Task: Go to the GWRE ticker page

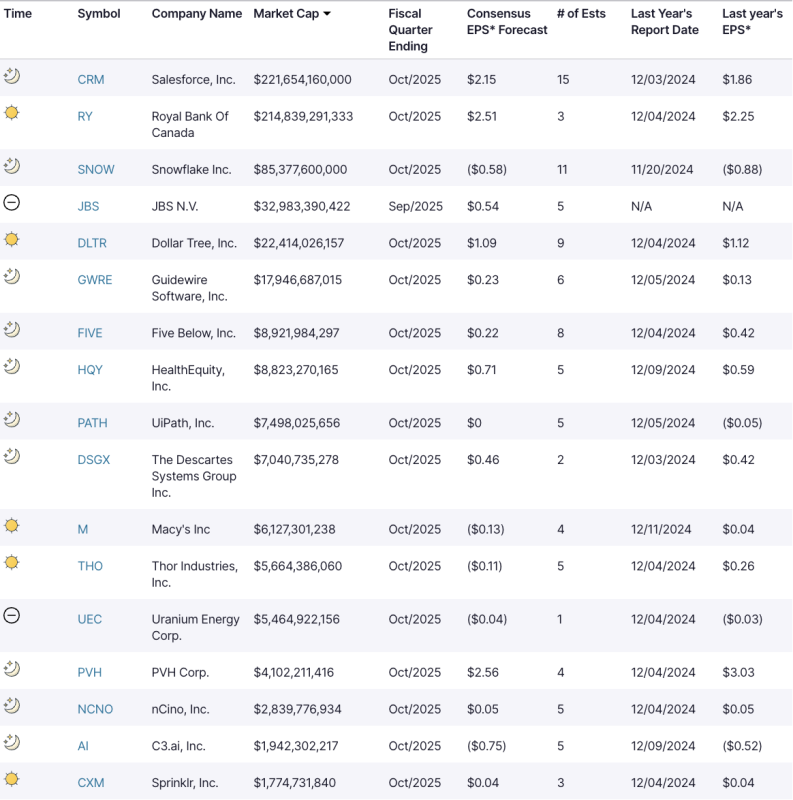Action: point(94,280)
